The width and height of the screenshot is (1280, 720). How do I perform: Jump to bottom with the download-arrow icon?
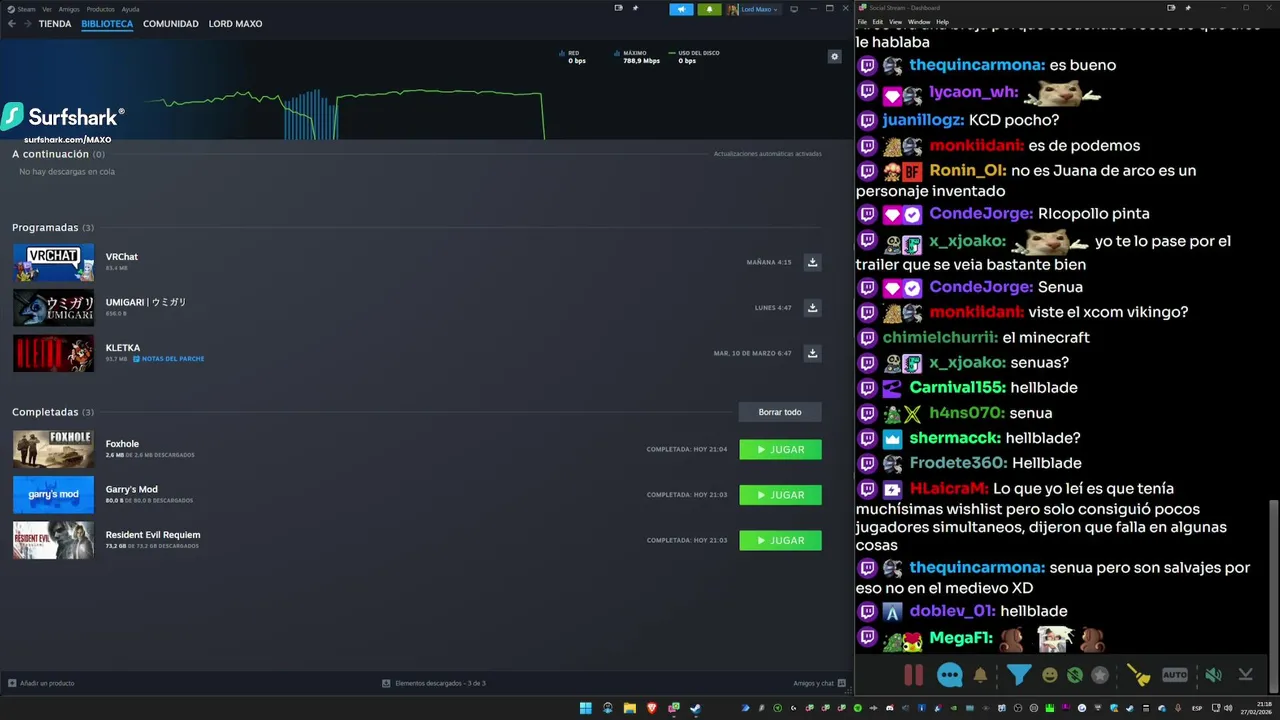click(x=1245, y=675)
